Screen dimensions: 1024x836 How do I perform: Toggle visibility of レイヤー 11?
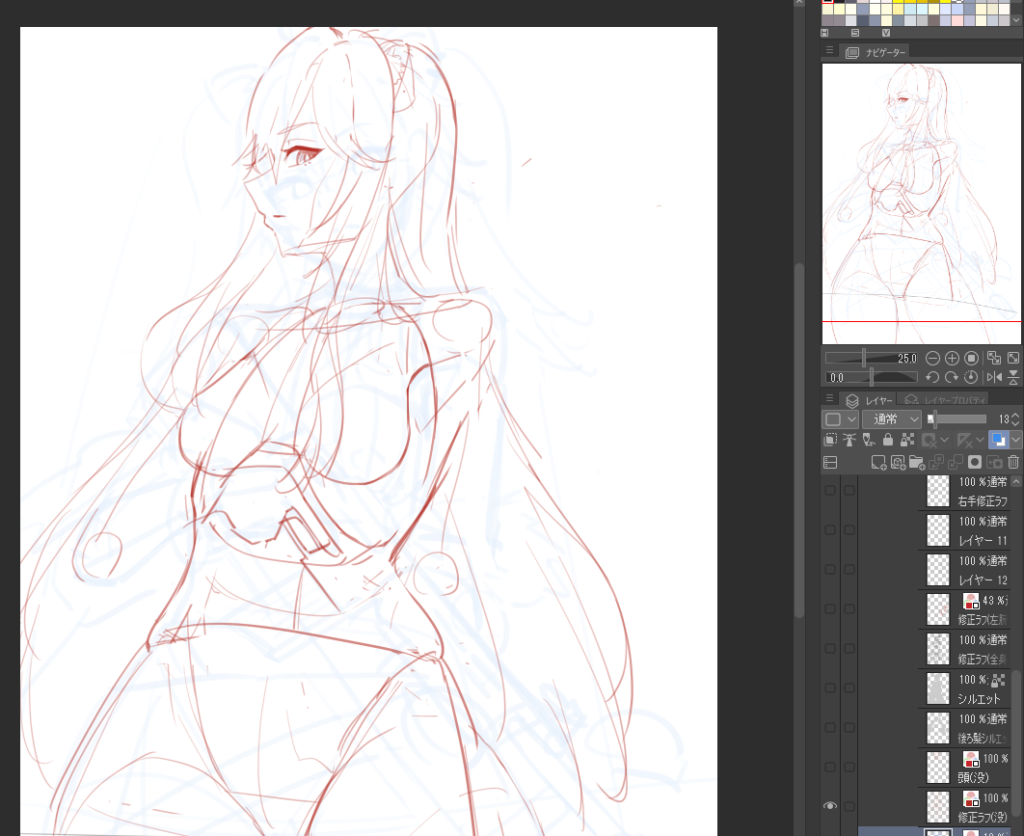pos(829,529)
